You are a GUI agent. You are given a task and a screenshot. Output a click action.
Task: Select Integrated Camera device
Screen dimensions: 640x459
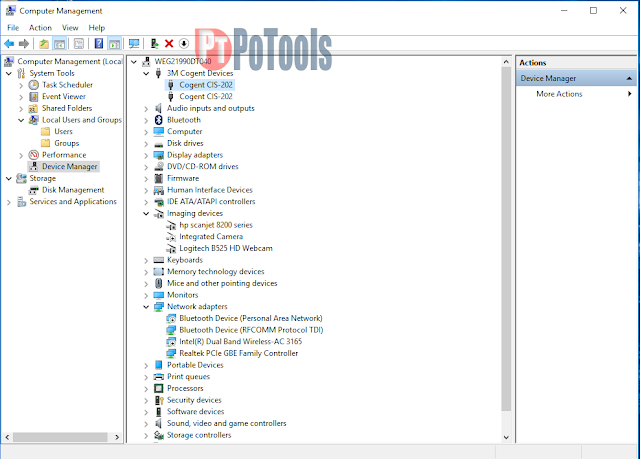211,237
